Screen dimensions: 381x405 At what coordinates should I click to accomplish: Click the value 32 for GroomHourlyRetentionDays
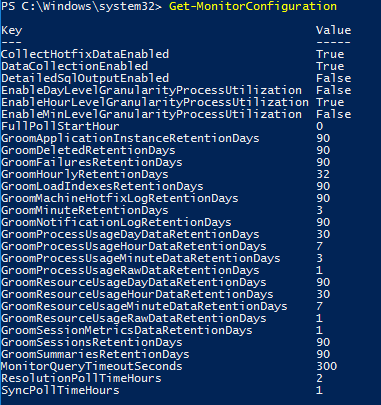click(x=323, y=174)
